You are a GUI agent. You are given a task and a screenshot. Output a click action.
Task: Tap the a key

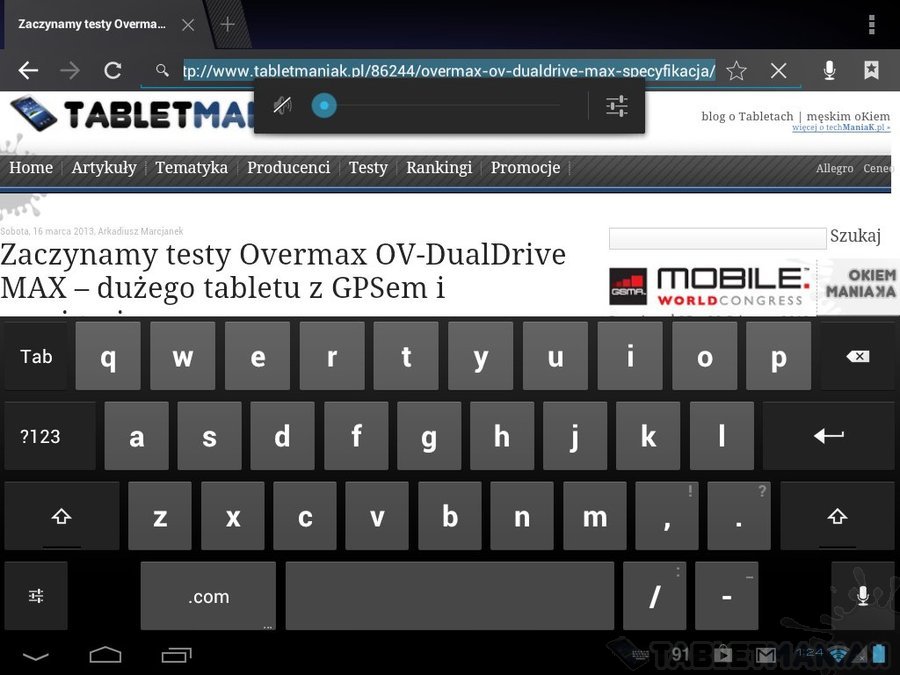click(x=137, y=436)
